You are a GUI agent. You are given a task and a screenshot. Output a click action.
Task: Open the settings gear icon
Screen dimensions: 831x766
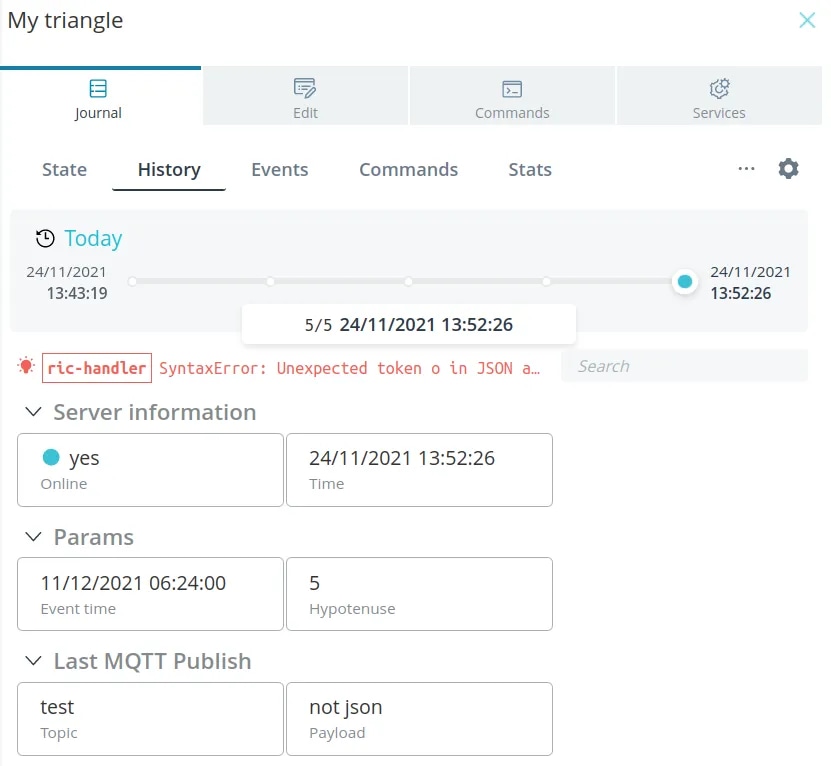[788, 169]
